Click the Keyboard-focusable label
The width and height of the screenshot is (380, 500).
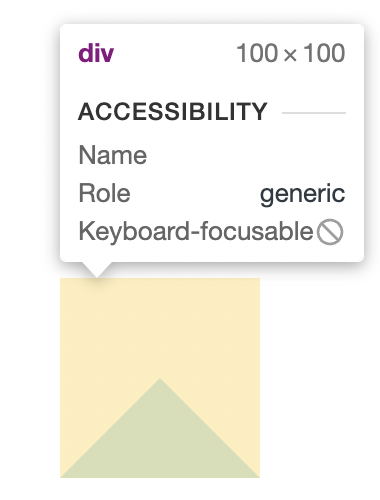pos(196,232)
